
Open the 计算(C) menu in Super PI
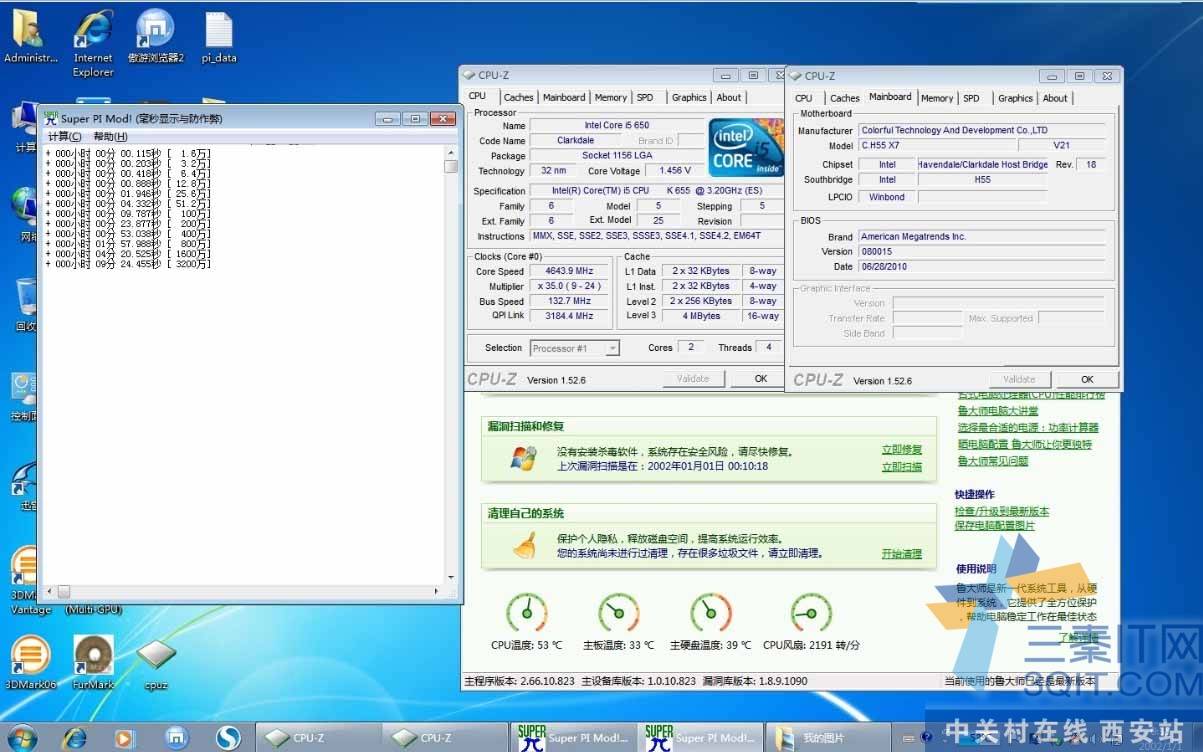[x=65, y=136]
